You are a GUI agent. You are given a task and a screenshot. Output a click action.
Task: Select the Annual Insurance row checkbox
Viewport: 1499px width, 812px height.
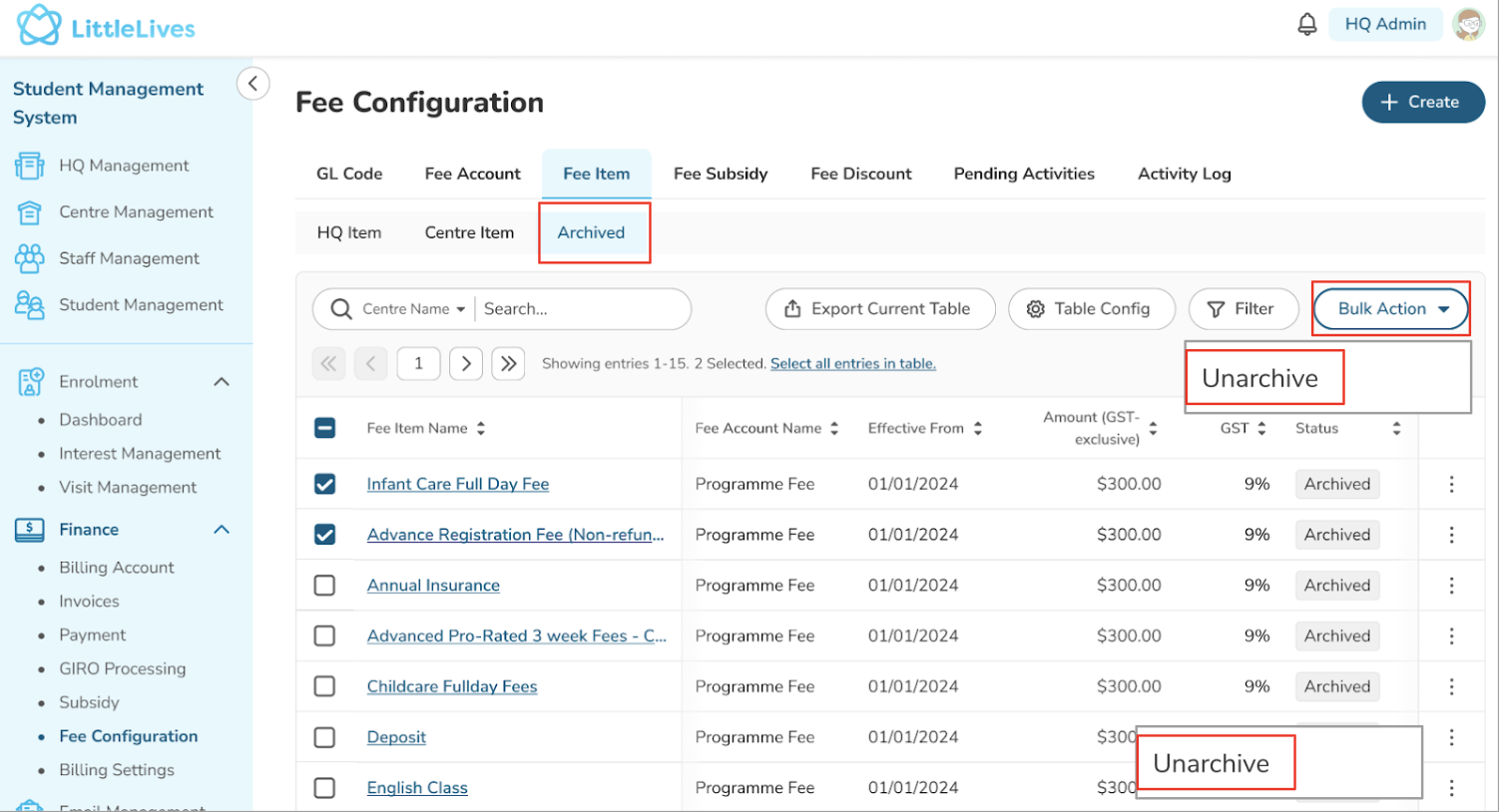(324, 586)
